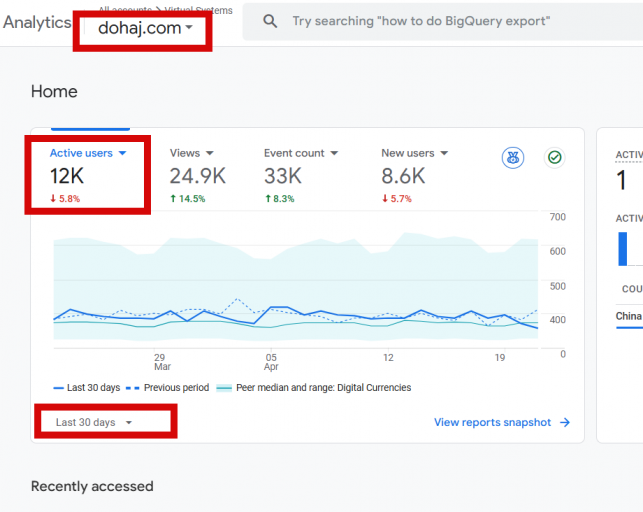Image resolution: width=643 pixels, height=512 pixels.
Task: Expand the Active users metric dropdown
Action: 122,154
